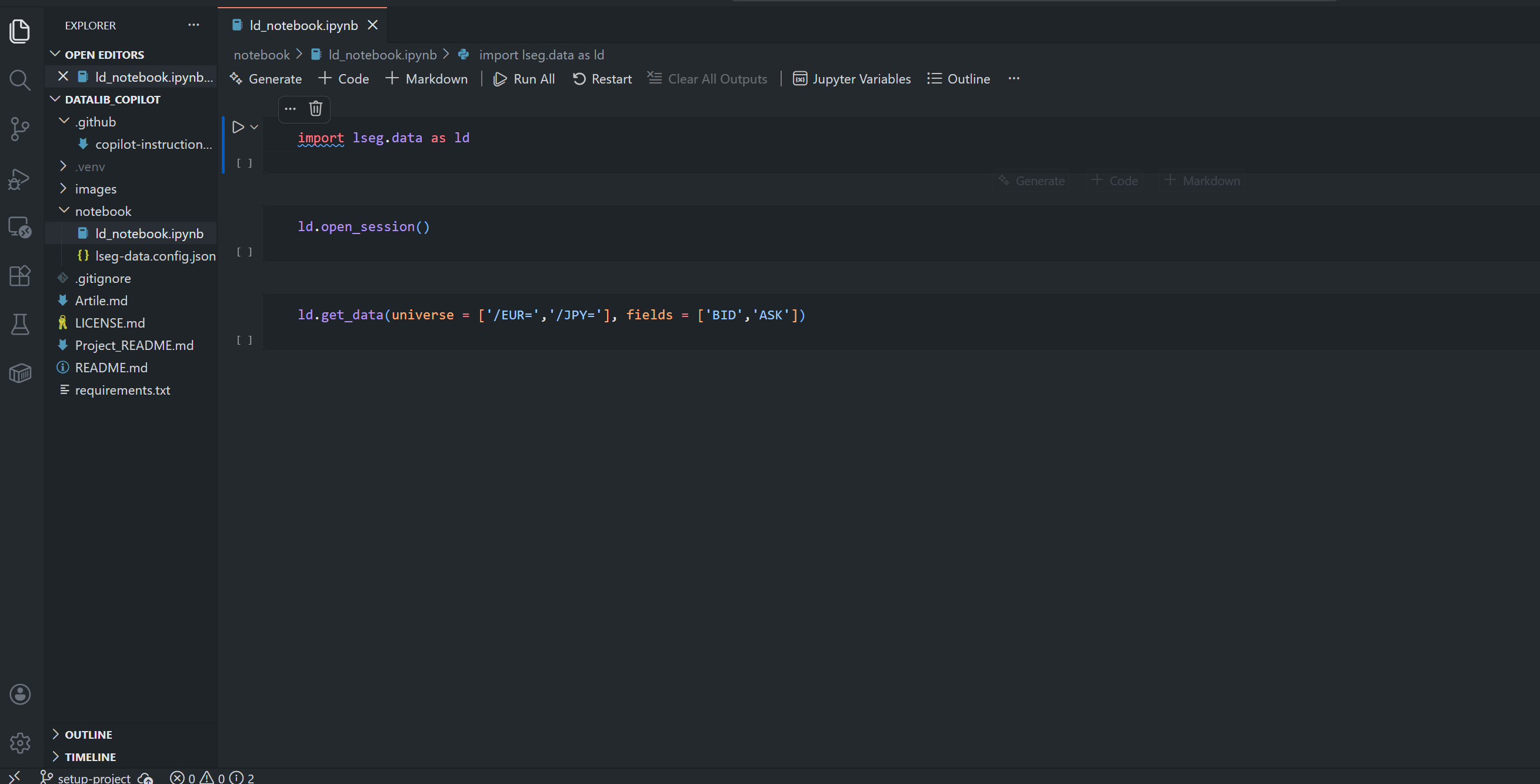The image size is (1540, 784).
Task: Open the Manage gear icon
Action: [x=20, y=743]
